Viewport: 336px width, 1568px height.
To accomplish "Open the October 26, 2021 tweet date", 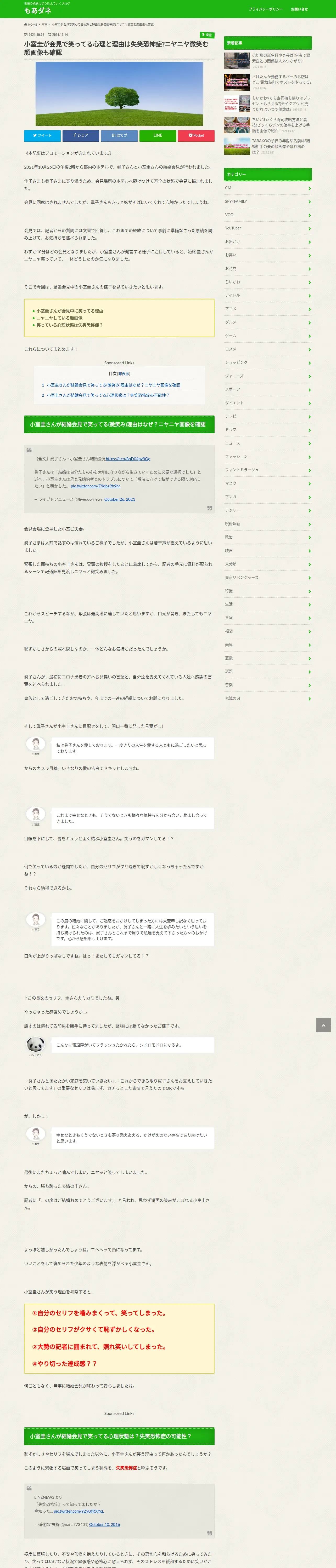I will point(120,499).
